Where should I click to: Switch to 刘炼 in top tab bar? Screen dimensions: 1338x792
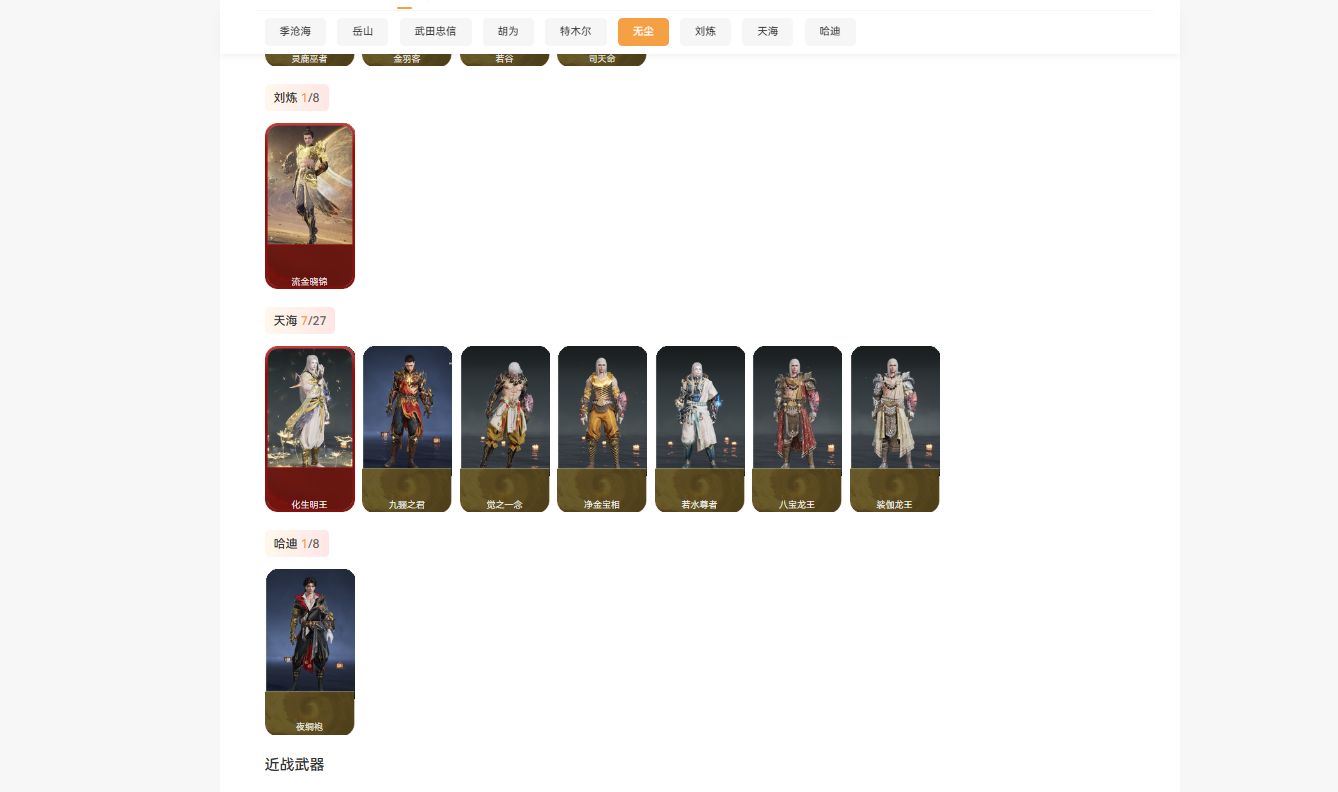(705, 32)
